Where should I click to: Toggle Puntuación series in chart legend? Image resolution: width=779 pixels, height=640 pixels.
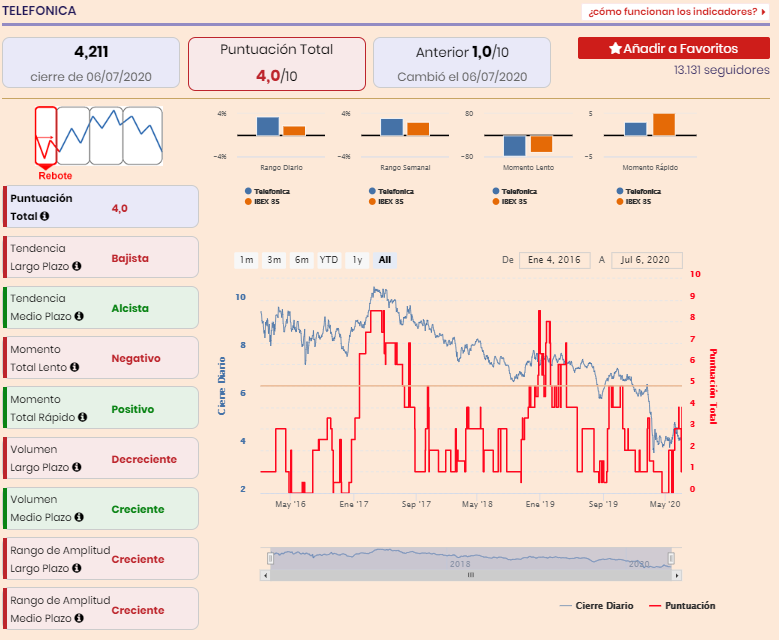(x=683, y=606)
